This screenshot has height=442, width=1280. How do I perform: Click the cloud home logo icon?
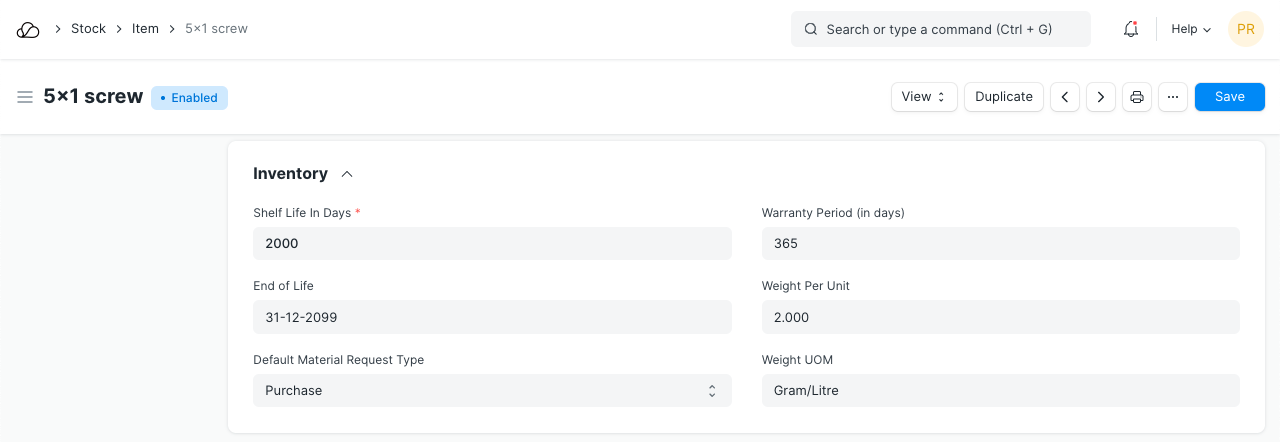click(x=28, y=30)
